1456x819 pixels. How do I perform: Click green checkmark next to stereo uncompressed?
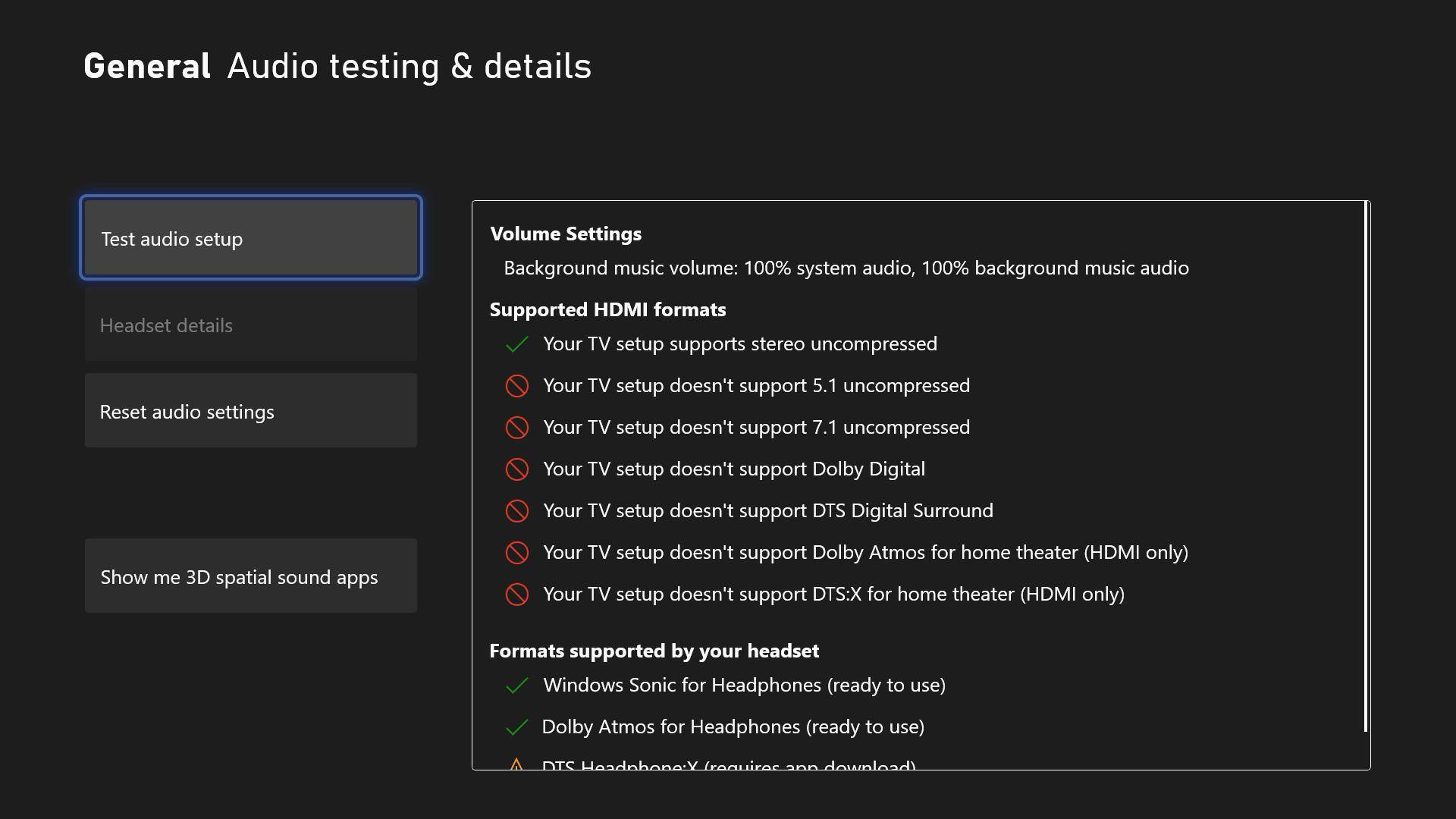click(516, 344)
